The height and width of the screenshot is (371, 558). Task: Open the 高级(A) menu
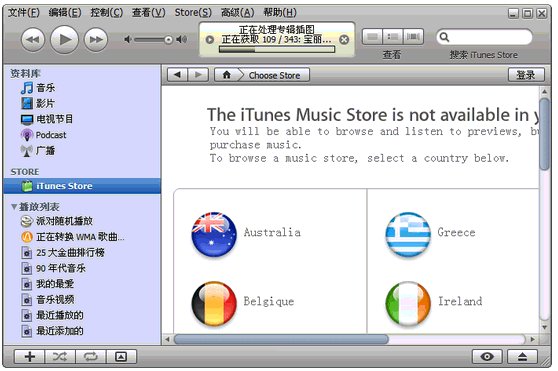pyautogui.click(x=237, y=13)
